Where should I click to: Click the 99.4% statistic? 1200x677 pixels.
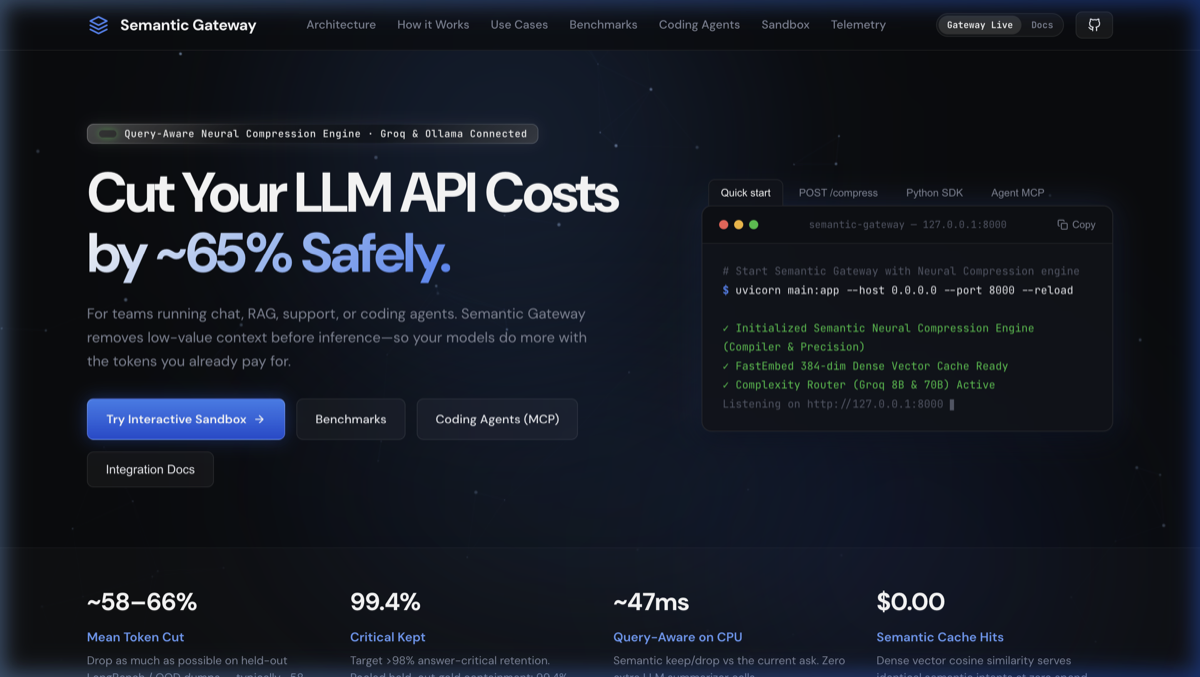[385, 602]
